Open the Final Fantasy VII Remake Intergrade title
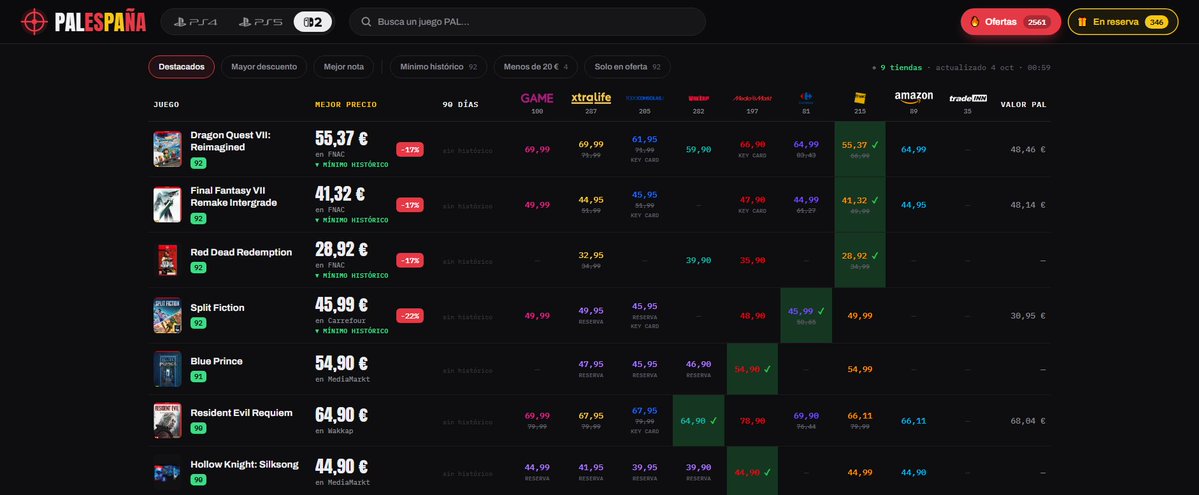This screenshot has height=495, width=1199. click(x=233, y=197)
